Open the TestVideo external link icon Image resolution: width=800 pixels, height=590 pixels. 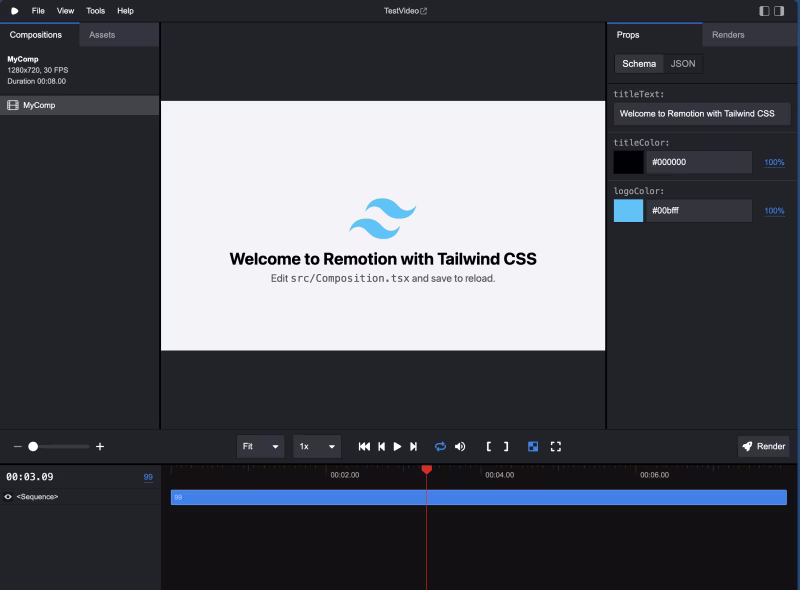(x=423, y=11)
